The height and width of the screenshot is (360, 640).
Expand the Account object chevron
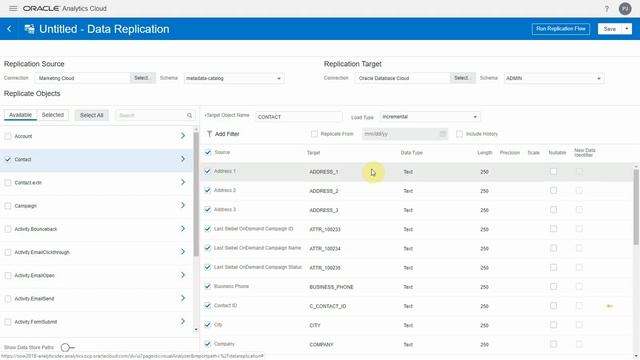[x=183, y=136]
